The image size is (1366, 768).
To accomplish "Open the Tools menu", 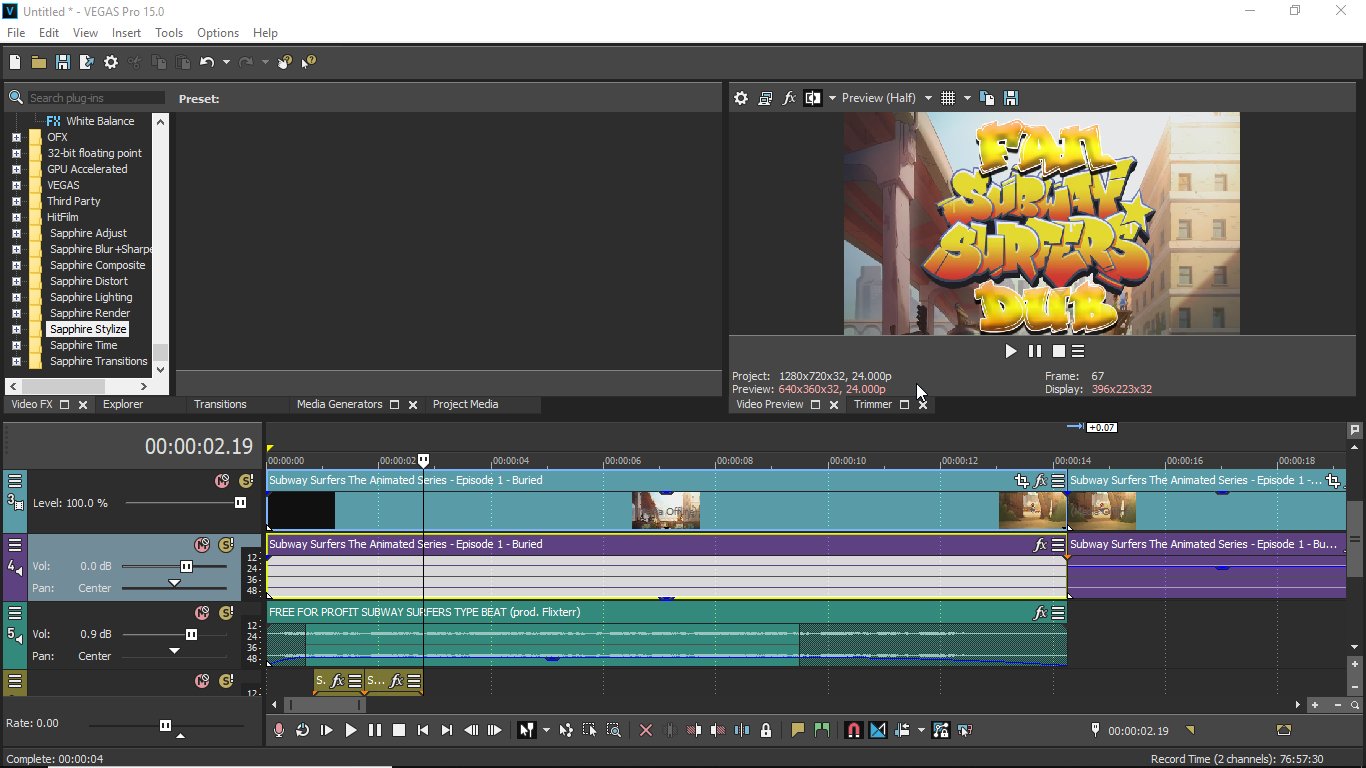I will point(169,33).
